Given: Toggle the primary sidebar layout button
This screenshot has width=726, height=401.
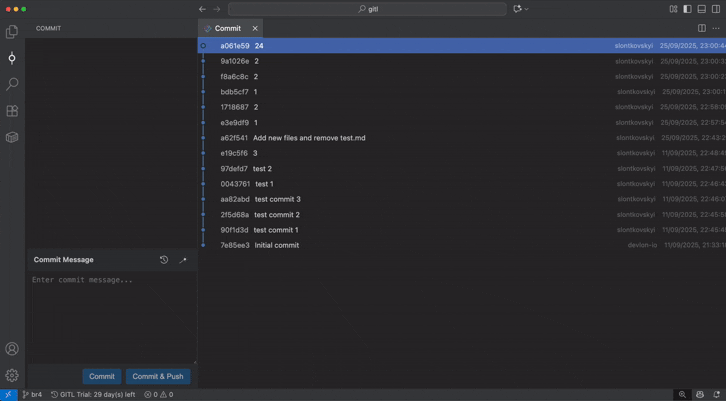Looking at the screenshot, I should 687,9.
